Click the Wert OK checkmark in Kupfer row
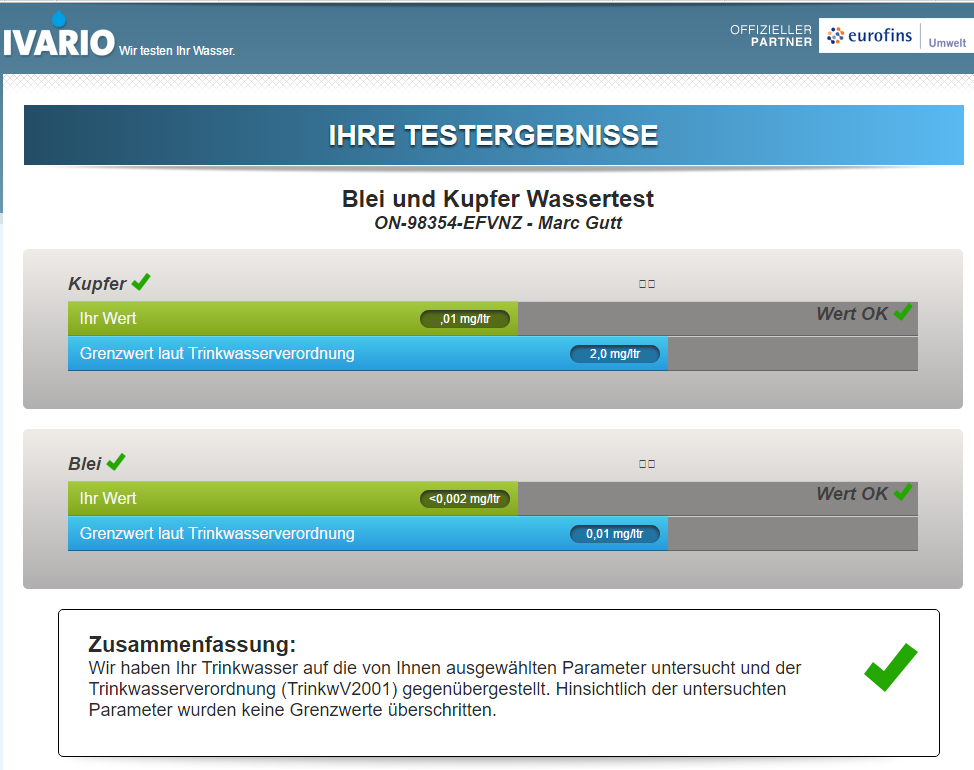Screen dimensions: 974x770 pyautogui.click(x=903, y=312)
